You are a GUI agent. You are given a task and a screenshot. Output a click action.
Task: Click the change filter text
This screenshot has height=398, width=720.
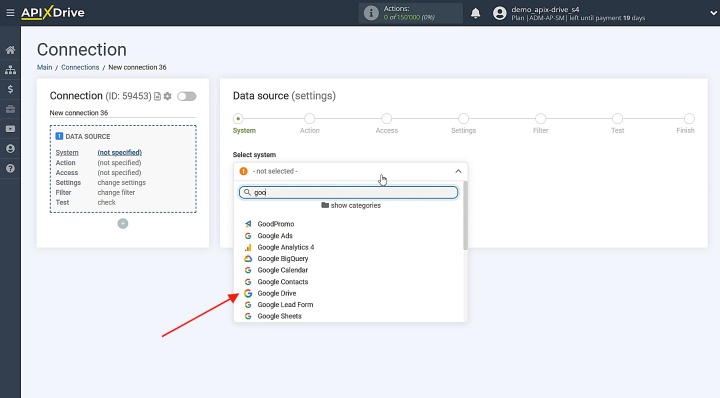pyautogui.click(x=116, y=192)
